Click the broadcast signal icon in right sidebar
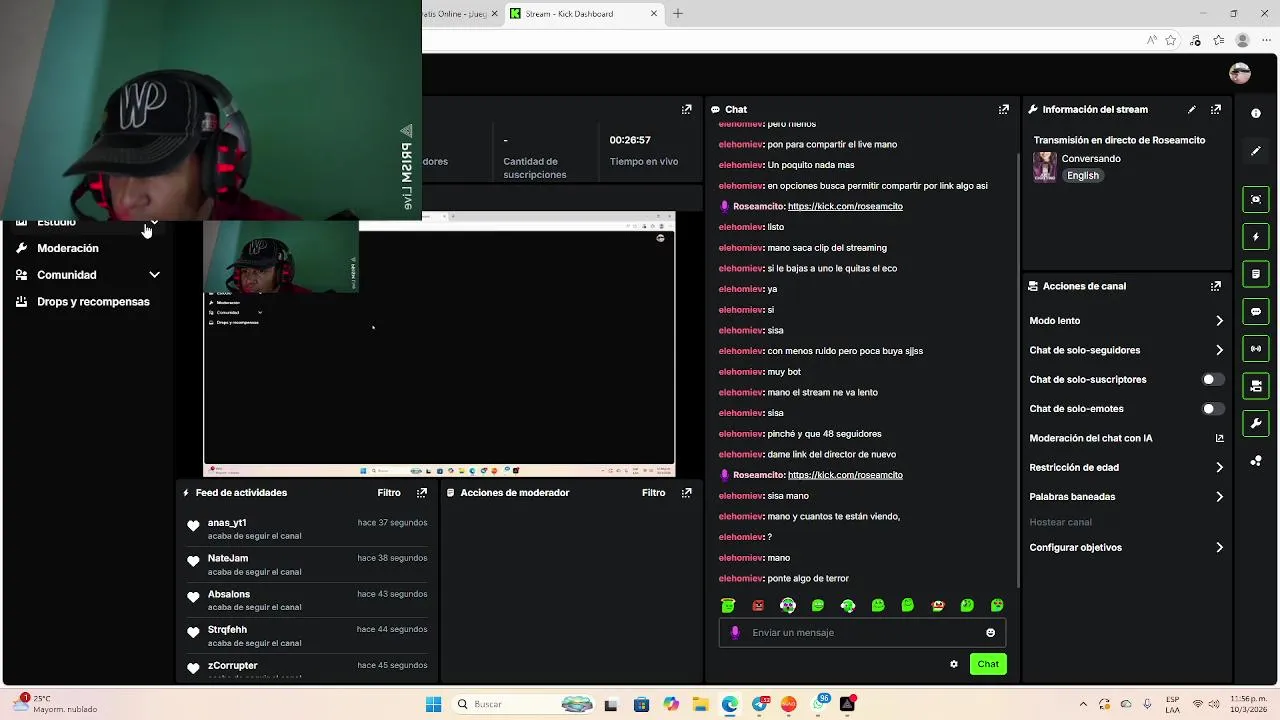The image size is (1280, 720). click(x=1256, y=348)
